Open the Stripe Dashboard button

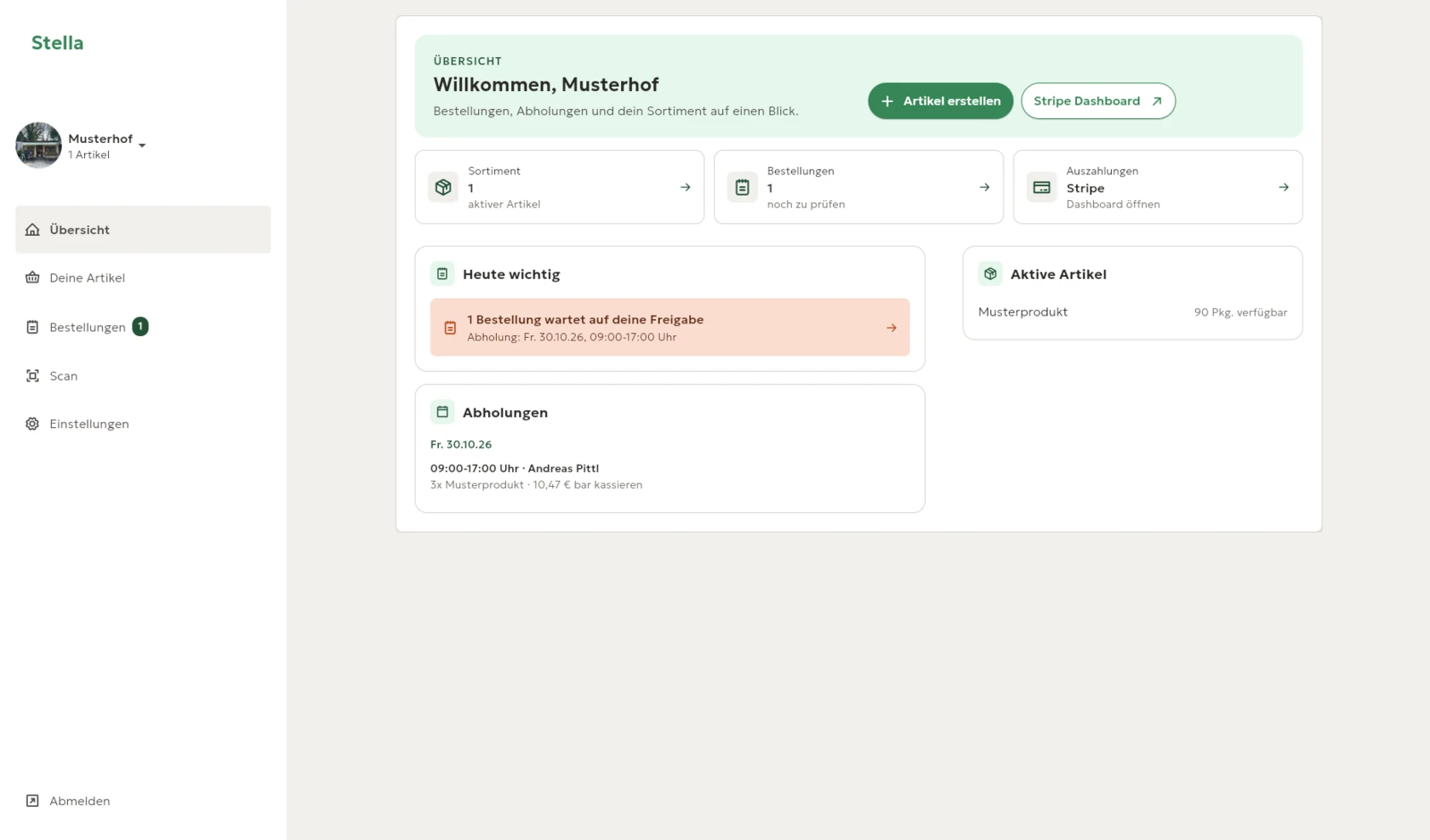1098,101
